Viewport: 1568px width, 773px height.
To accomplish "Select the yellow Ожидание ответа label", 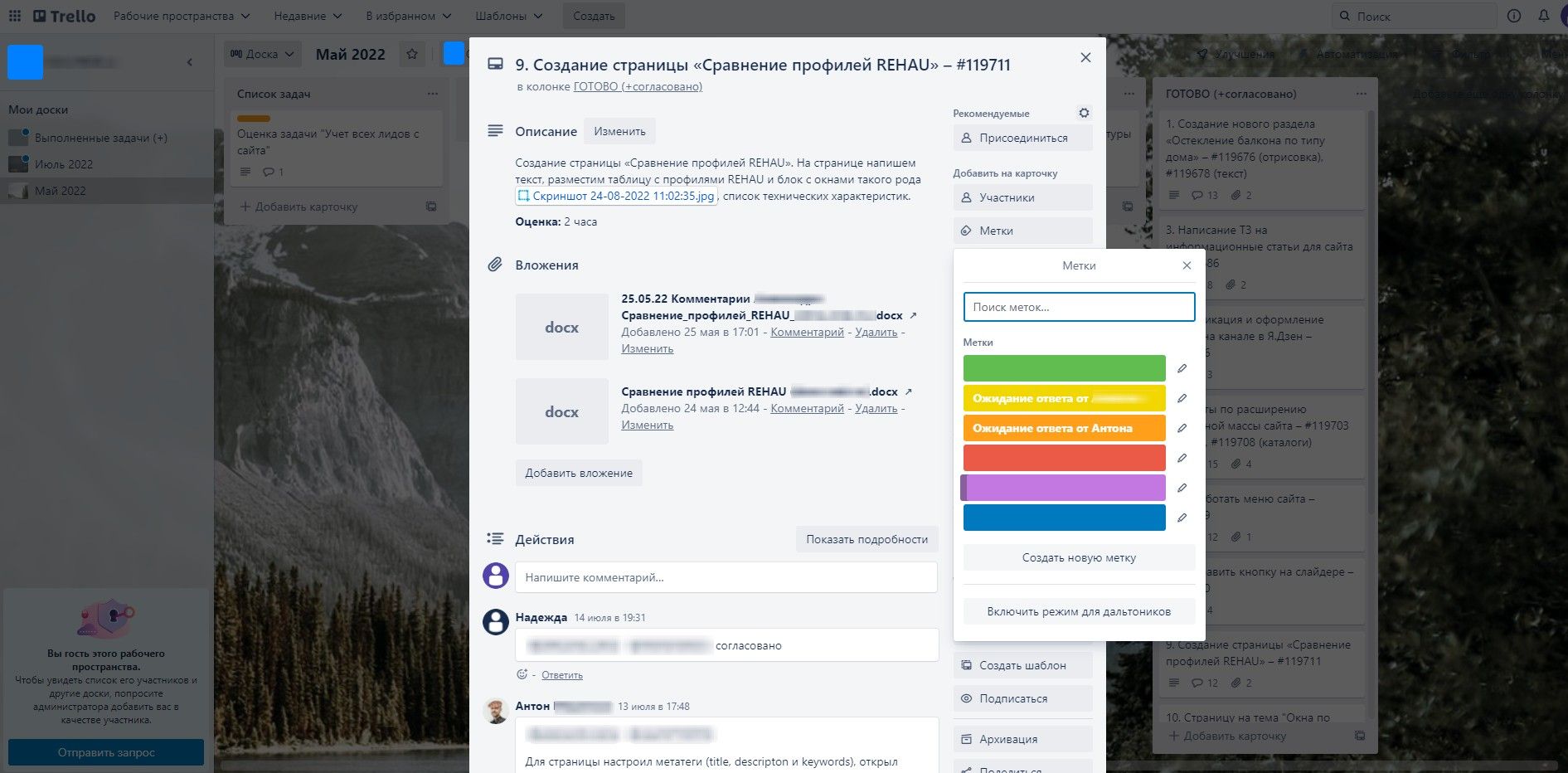I will click(x=1064, y=398).
